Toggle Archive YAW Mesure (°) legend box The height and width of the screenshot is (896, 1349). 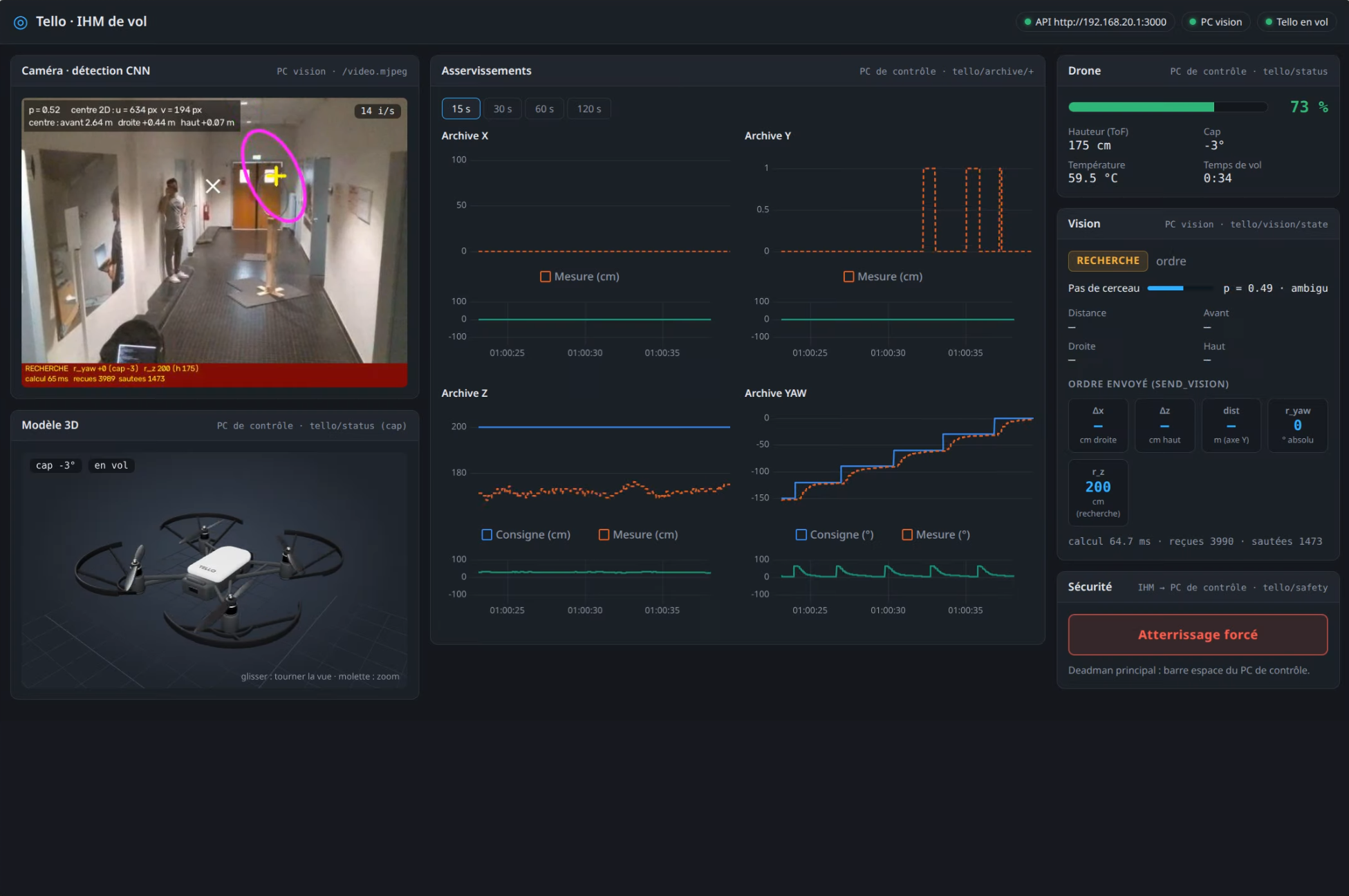coord(907,534)
